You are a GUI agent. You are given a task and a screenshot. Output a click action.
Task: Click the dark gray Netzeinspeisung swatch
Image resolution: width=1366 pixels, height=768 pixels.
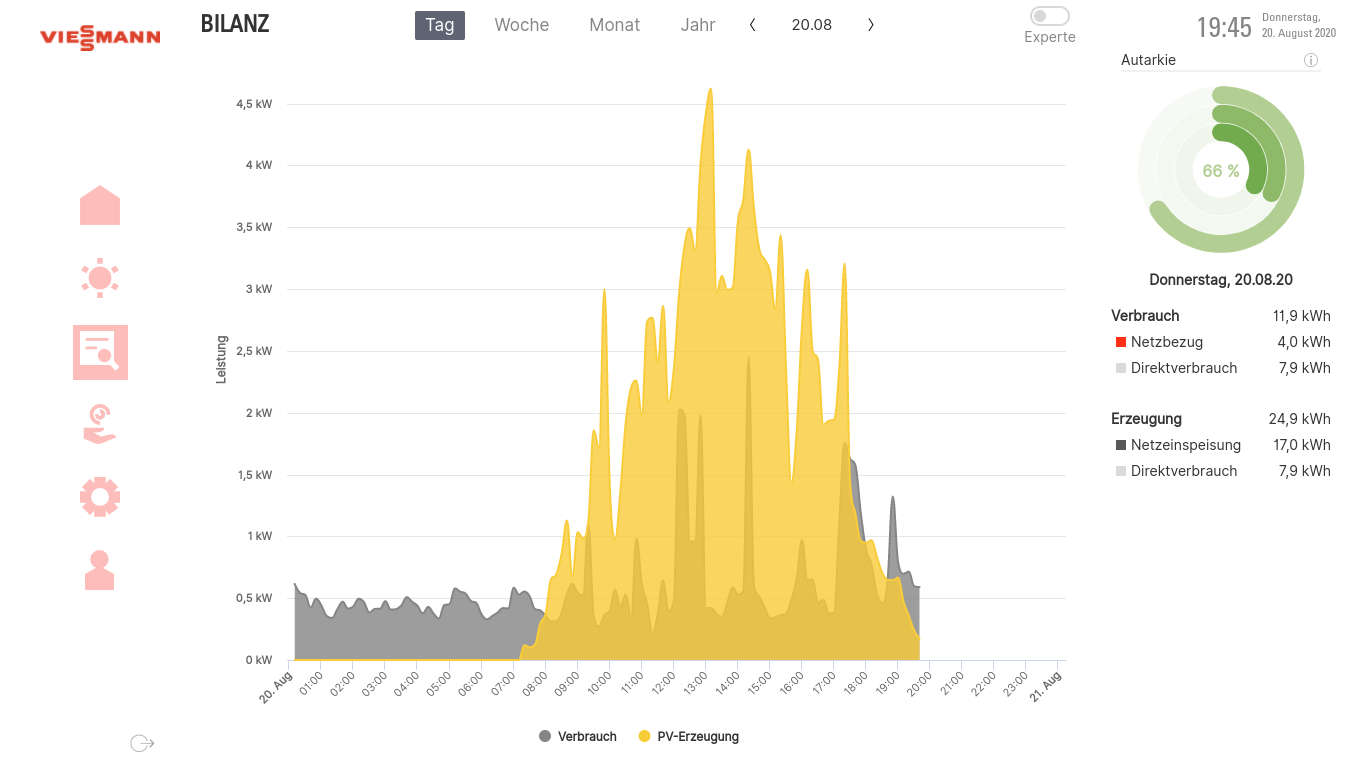coord(1121,445)
